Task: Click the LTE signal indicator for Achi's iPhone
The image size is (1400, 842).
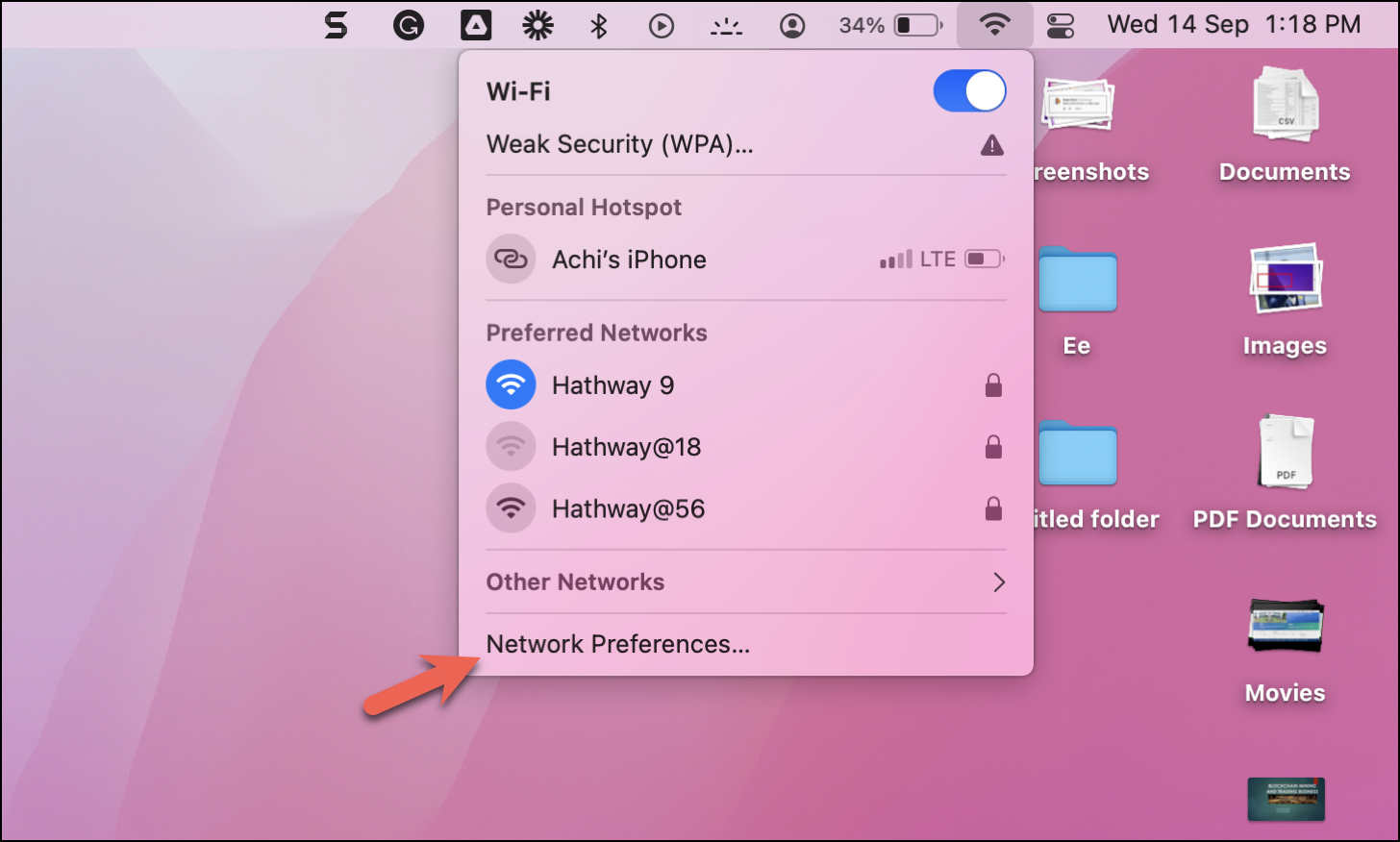Action: (917, 260)
